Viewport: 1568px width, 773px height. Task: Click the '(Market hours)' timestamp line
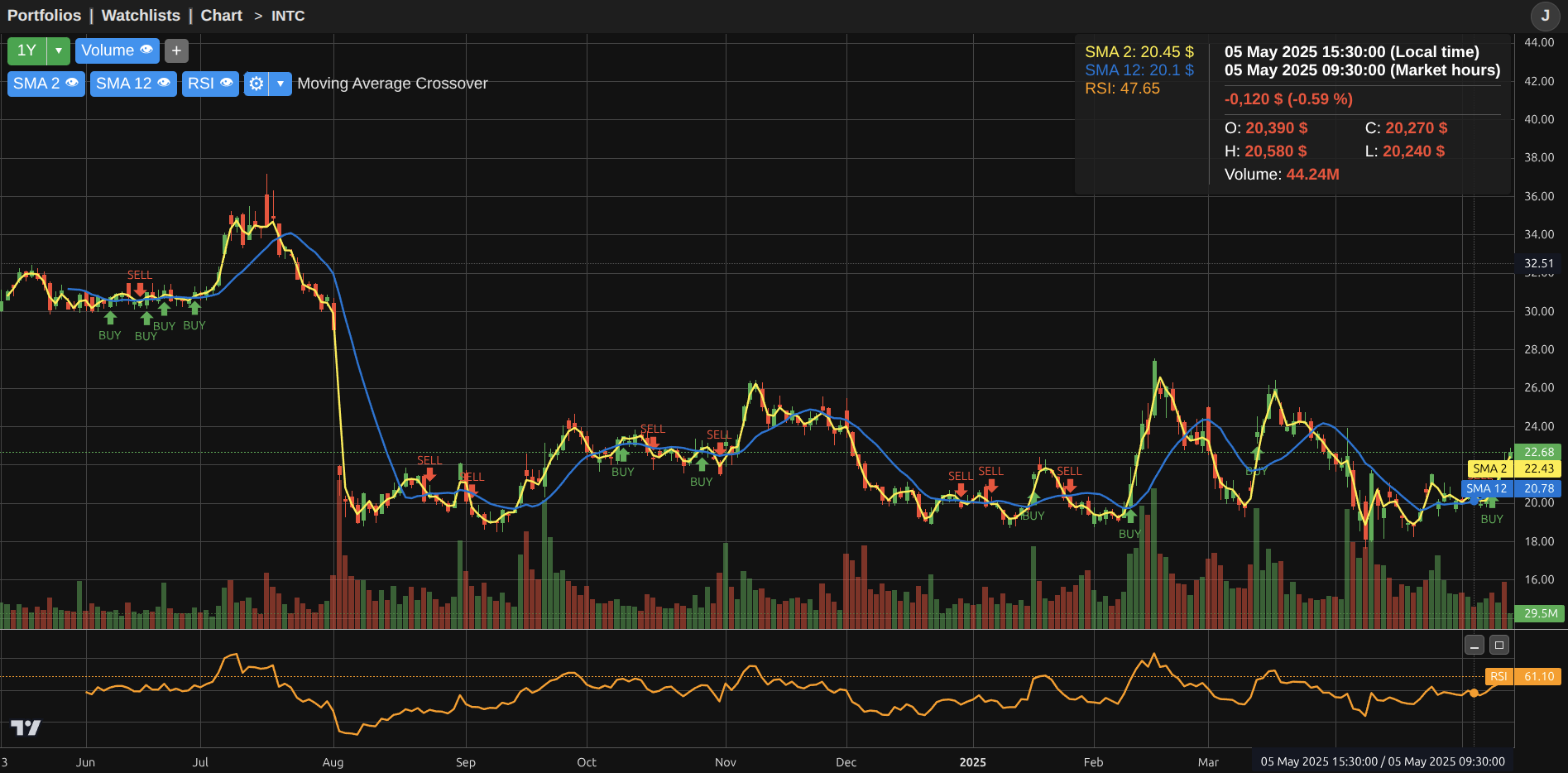pyautogui.click(x=1362, y=70)
